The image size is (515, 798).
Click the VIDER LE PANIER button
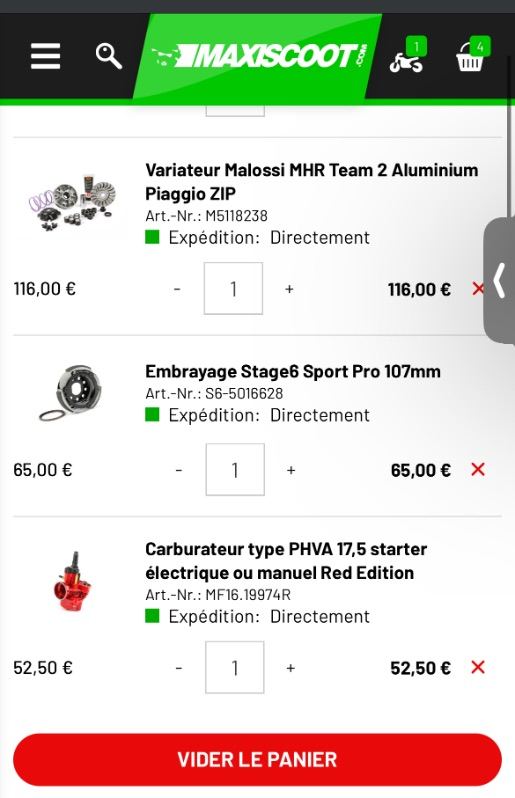point(258,759)
